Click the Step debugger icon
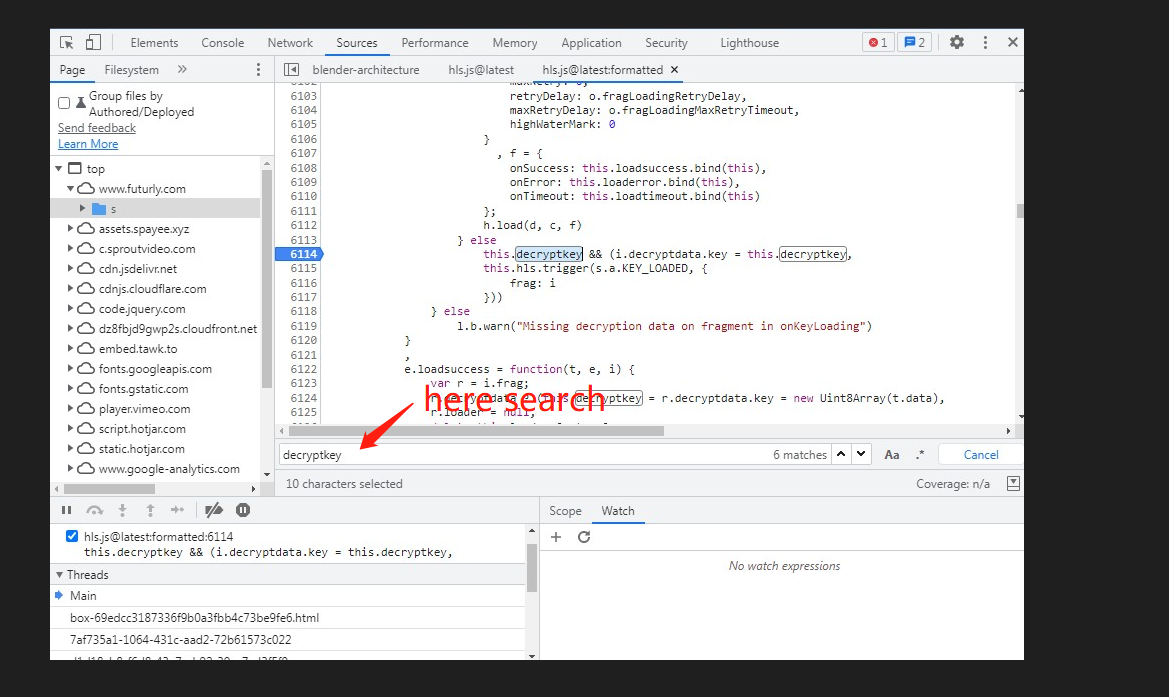 [177, 510]
